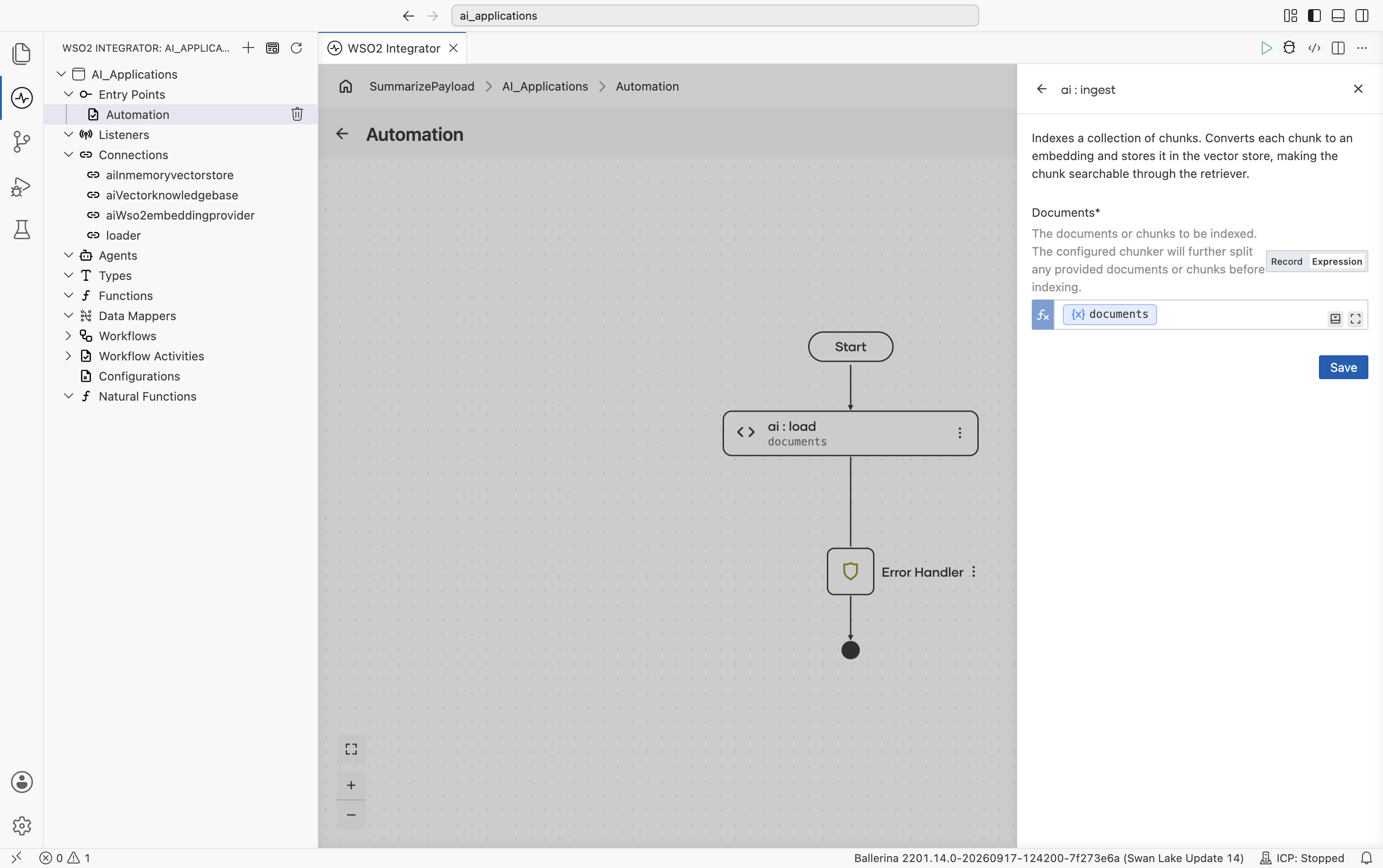Fit diagram to screen icon
1383x868 pixels.
point(351,749)
